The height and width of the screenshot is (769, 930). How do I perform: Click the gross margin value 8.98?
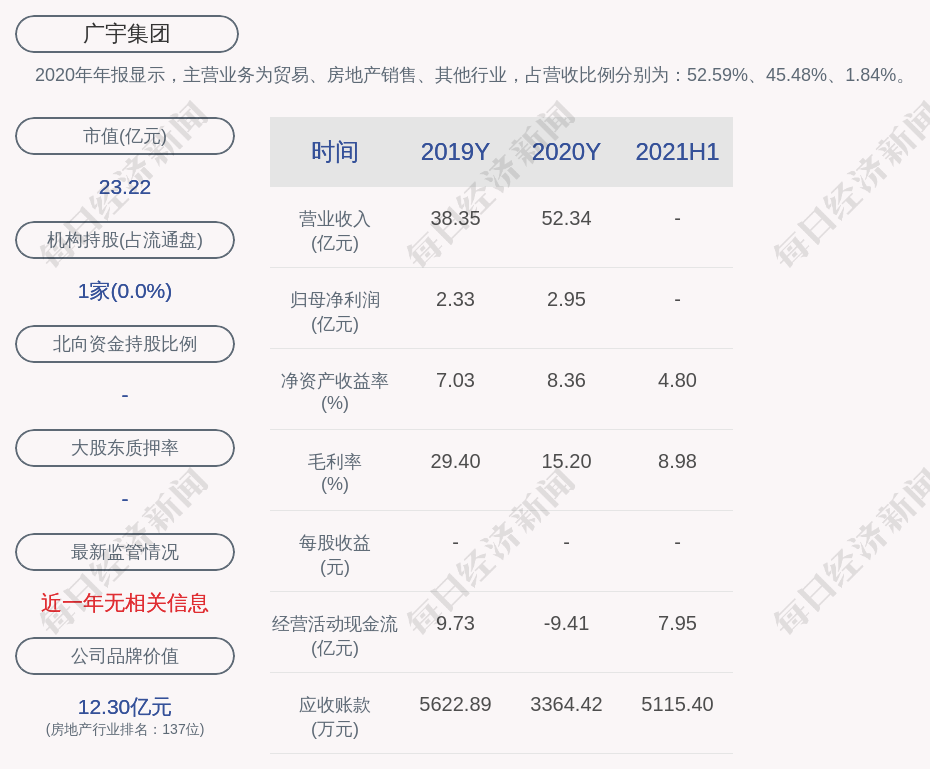tap(677, 461)
